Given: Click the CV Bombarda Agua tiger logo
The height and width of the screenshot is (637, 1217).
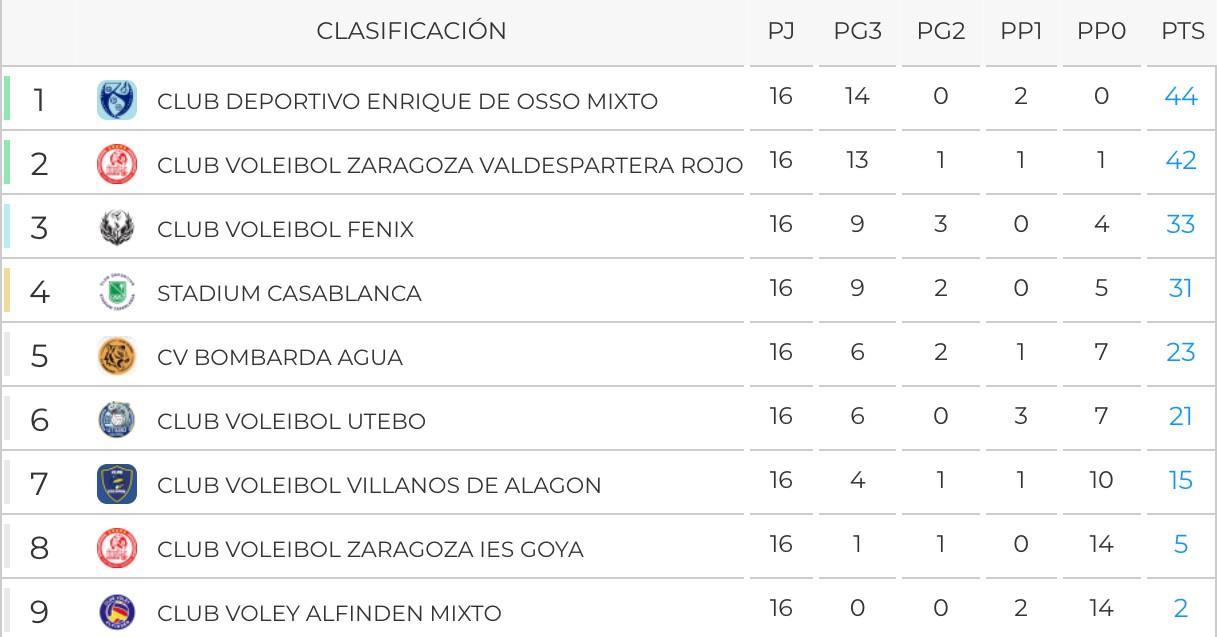Looking at the screenshot, I should click(117, 357).
